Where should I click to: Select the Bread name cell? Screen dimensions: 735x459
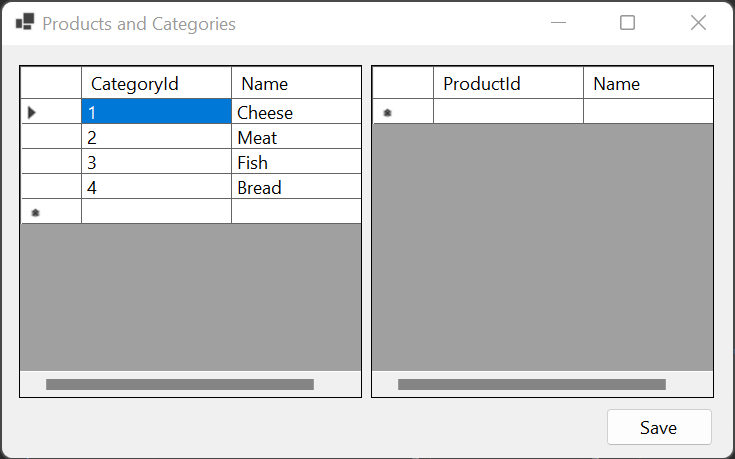[295, 188]
